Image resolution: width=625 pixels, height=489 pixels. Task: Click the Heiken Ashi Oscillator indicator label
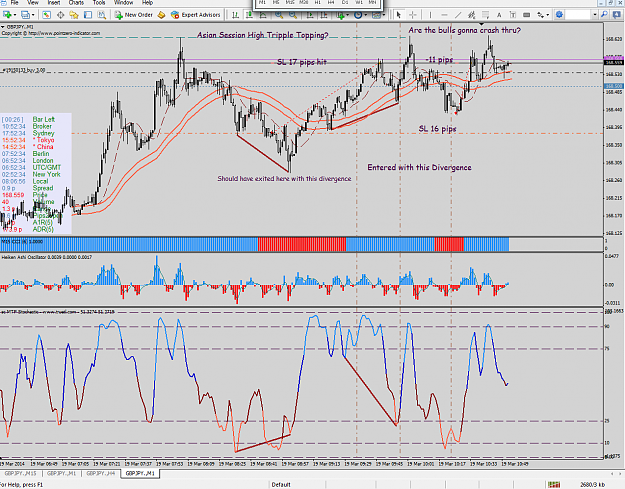[x=46, y=257]
